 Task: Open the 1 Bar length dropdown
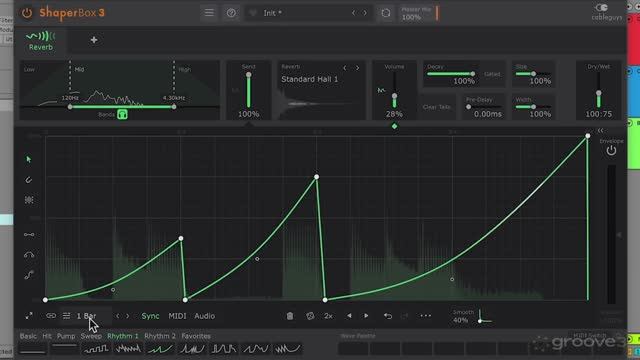tap(86, 316)
